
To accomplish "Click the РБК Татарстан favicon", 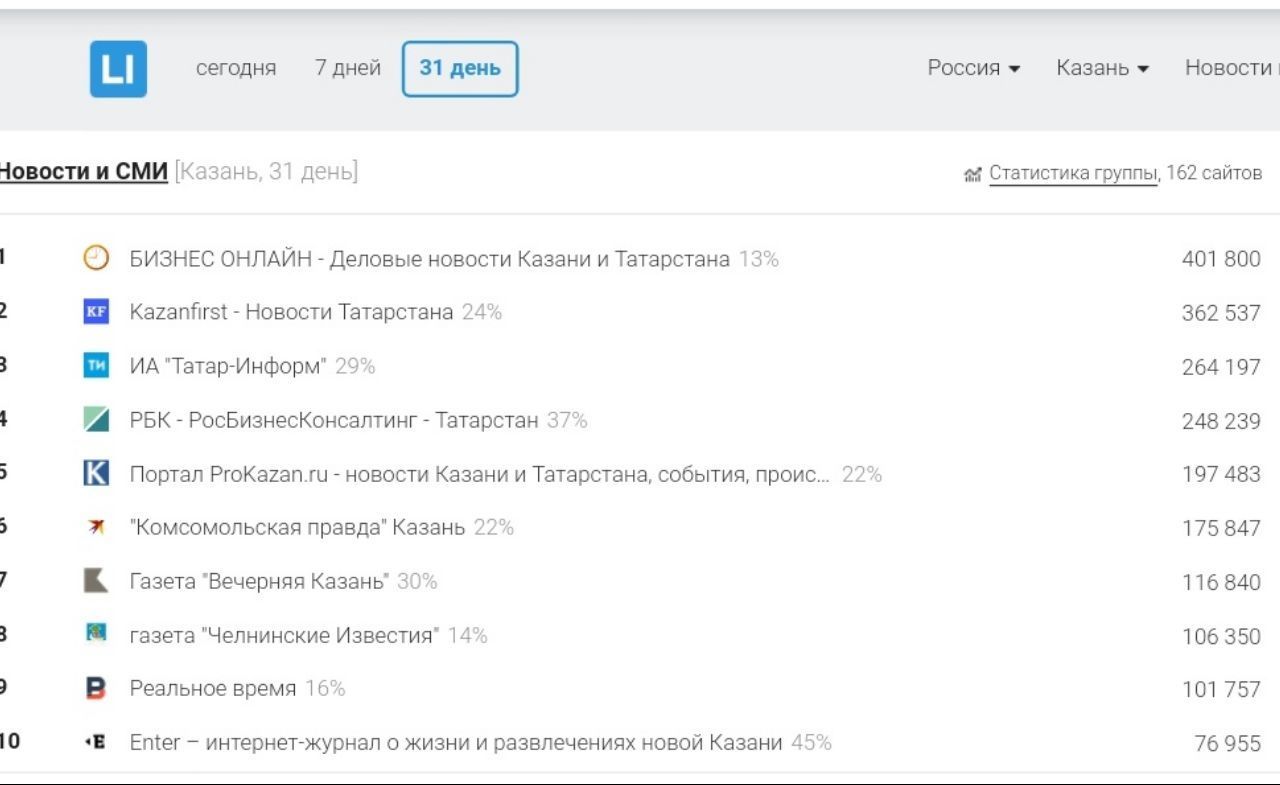I will click(96, 420).
